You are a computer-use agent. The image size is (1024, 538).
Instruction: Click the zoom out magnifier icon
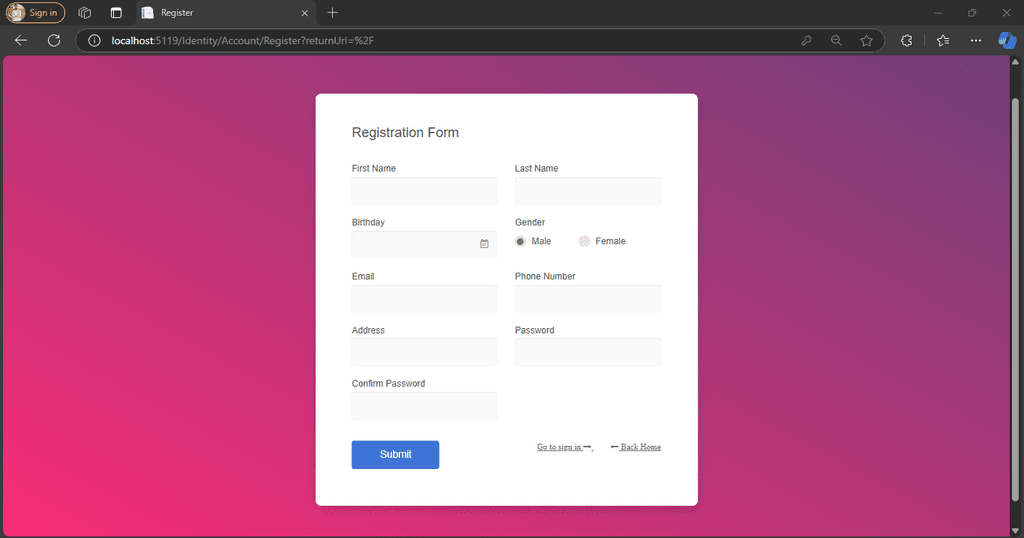(837, 40)
